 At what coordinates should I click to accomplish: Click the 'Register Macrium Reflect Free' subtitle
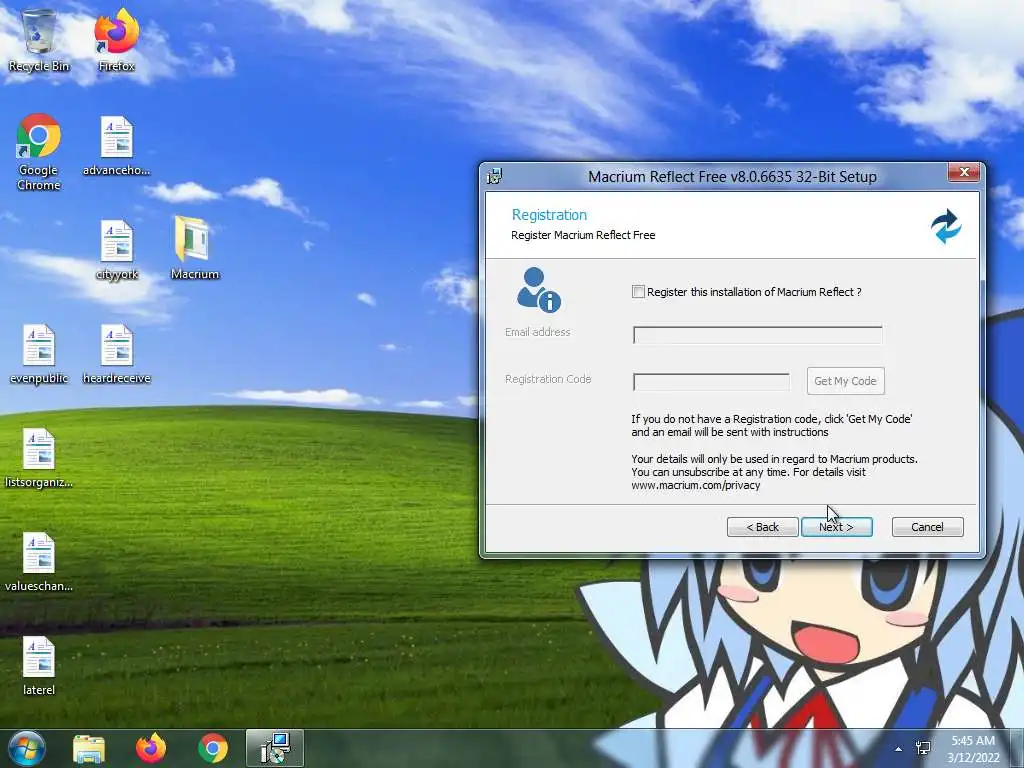[583, 235]
